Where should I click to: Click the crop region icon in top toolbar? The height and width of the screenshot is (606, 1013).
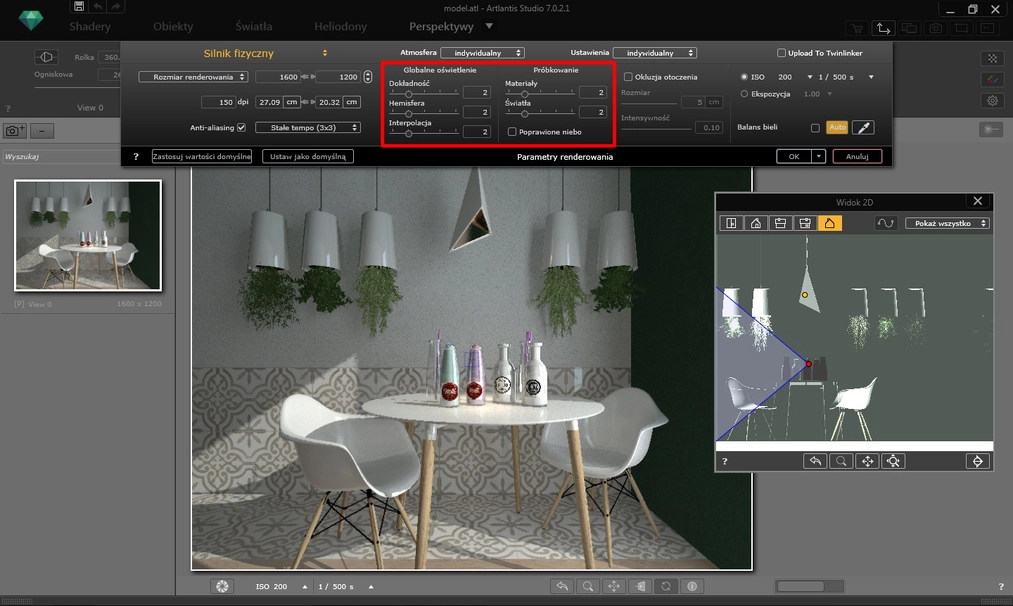coord(962,28)
